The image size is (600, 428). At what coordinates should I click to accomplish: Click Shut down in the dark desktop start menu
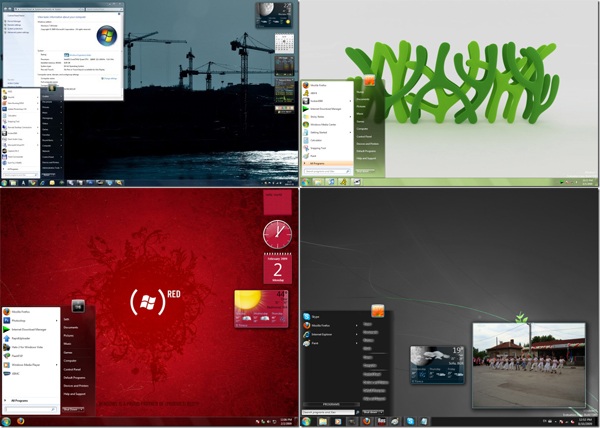click(370, 412)
